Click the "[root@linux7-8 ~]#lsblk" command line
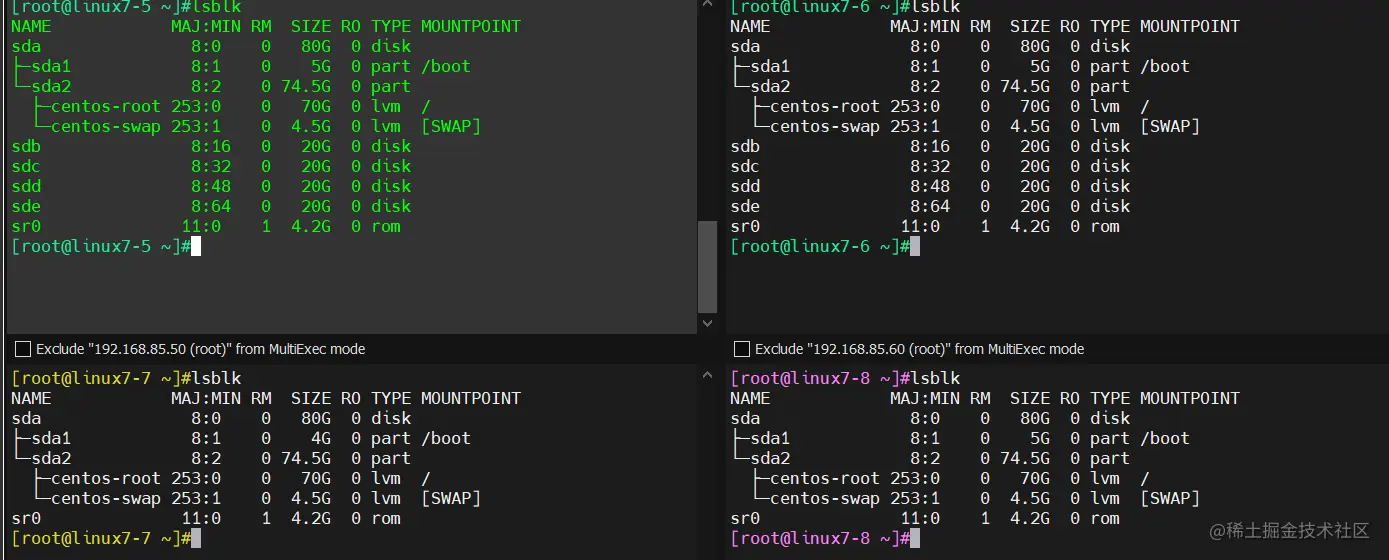This screenshot has height=560, width=1389. pyautogui.click(x=845, y=378)
